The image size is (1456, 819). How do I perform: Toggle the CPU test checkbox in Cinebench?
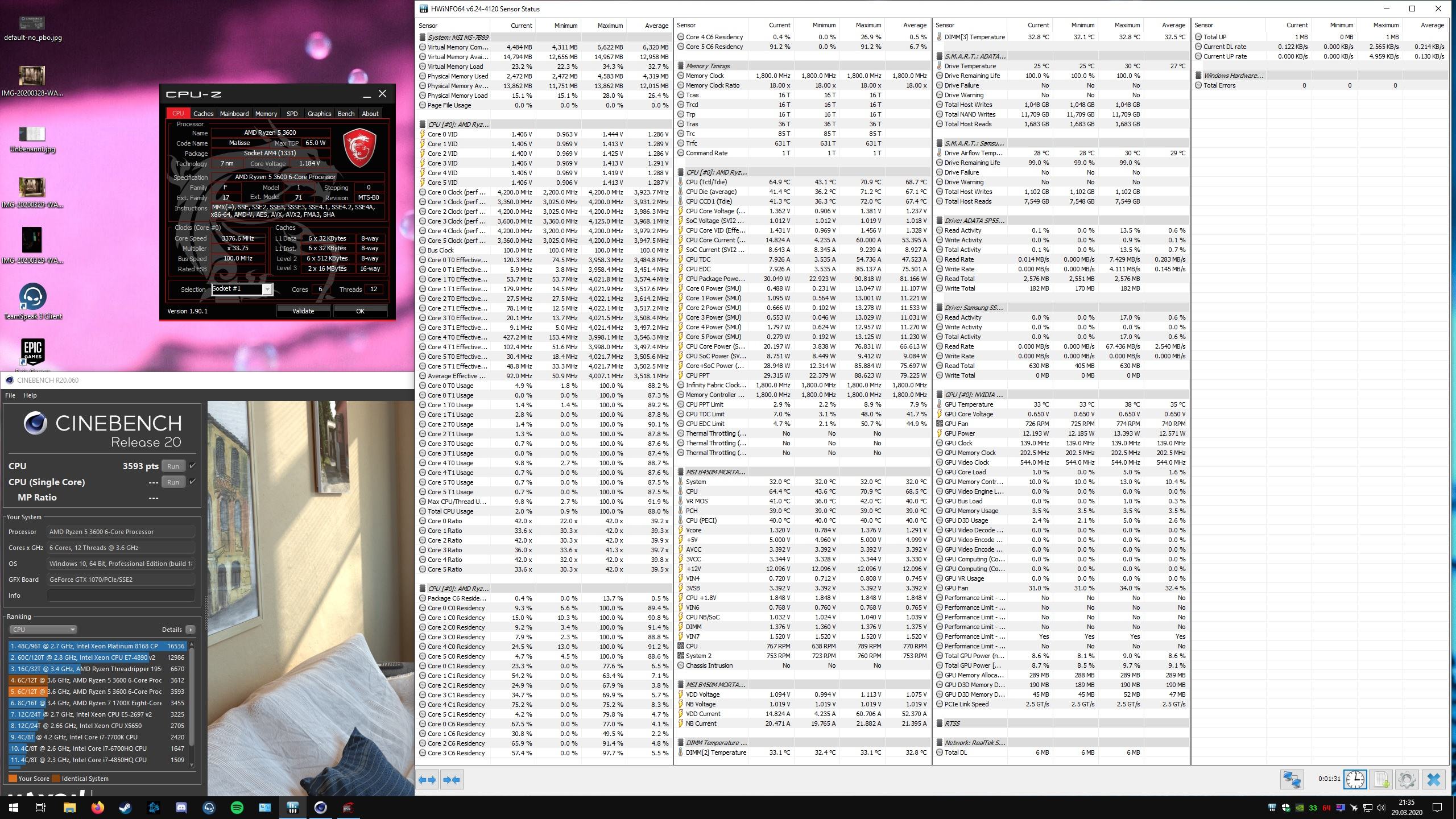(x=192, y=466)
